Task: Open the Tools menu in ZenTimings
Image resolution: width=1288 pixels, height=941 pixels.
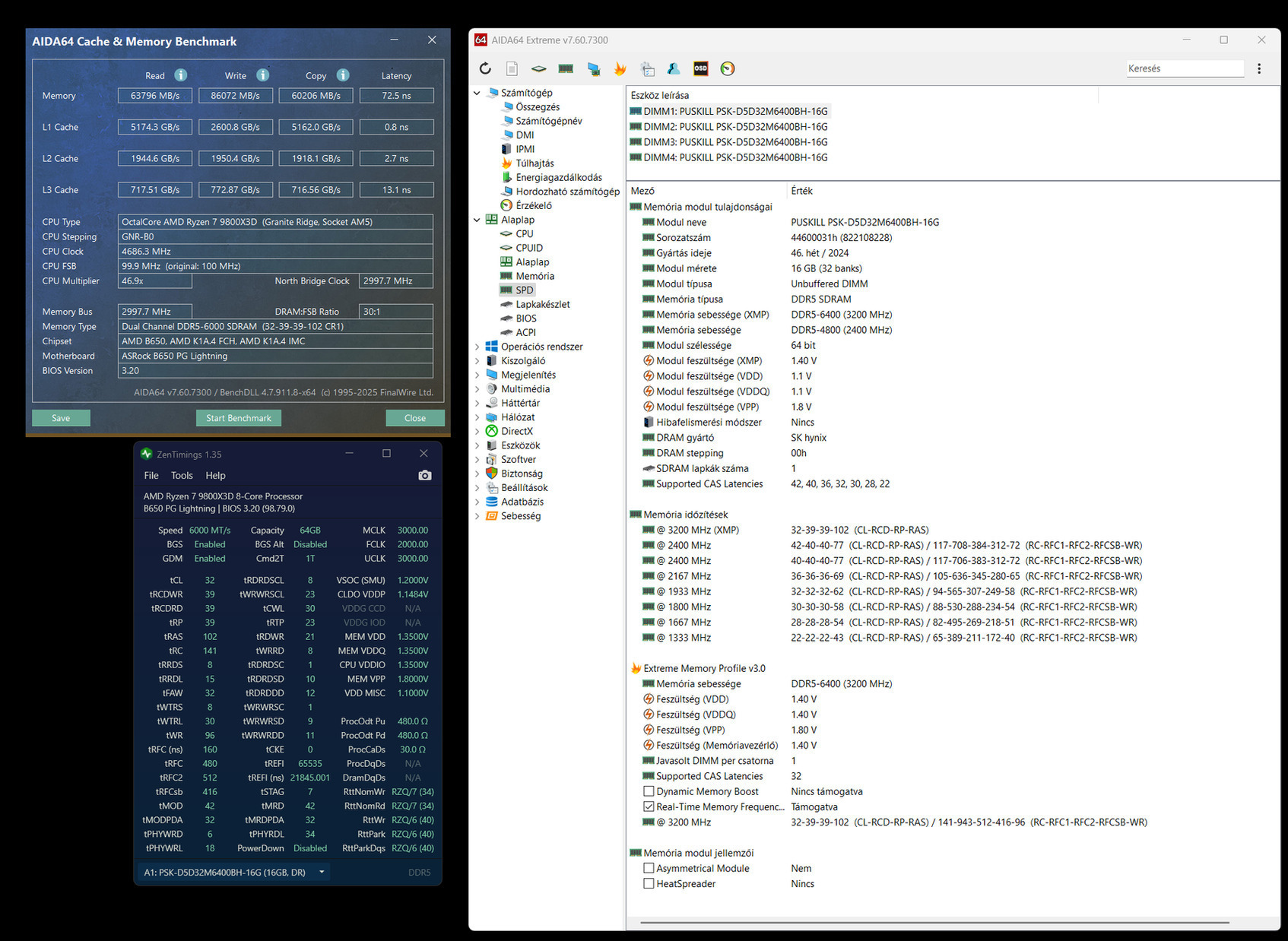Action: (x=182, y=475)
